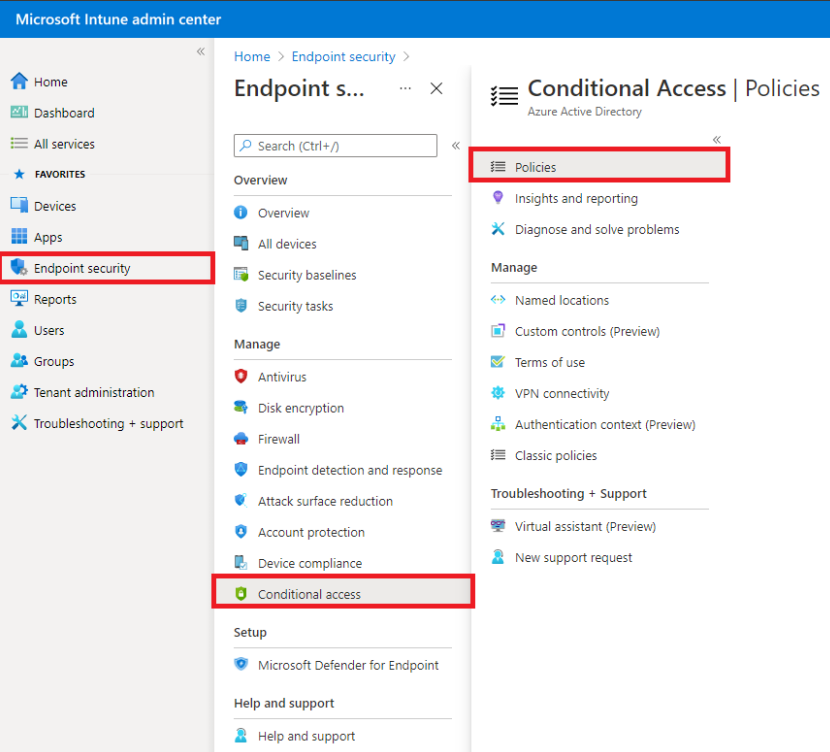
Task: Click the Microsoft Defender for Endpoint icon
Action: [x=242, y=664]
